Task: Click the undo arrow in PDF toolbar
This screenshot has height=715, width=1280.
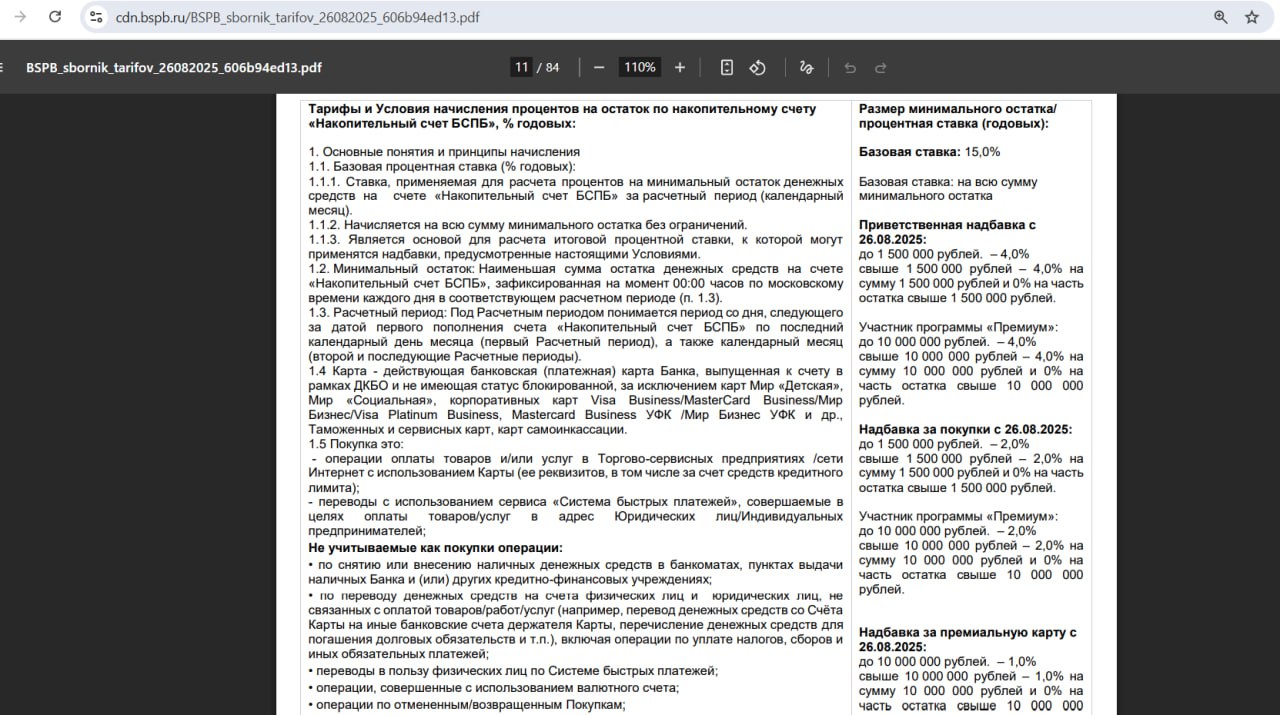Action: click(850, 67)
